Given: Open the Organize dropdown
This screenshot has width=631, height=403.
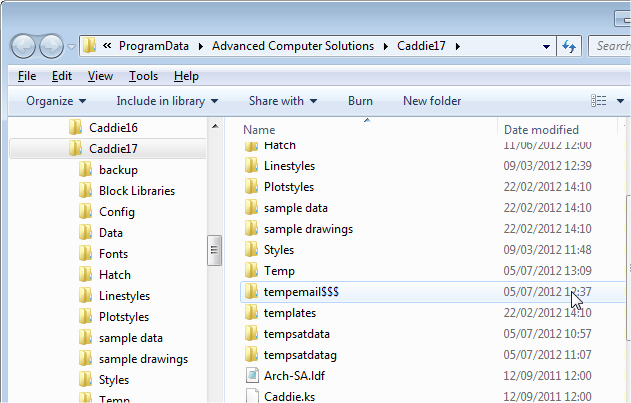Looking at the screenshot, I should pyautogui.click(x=56, y=101).
